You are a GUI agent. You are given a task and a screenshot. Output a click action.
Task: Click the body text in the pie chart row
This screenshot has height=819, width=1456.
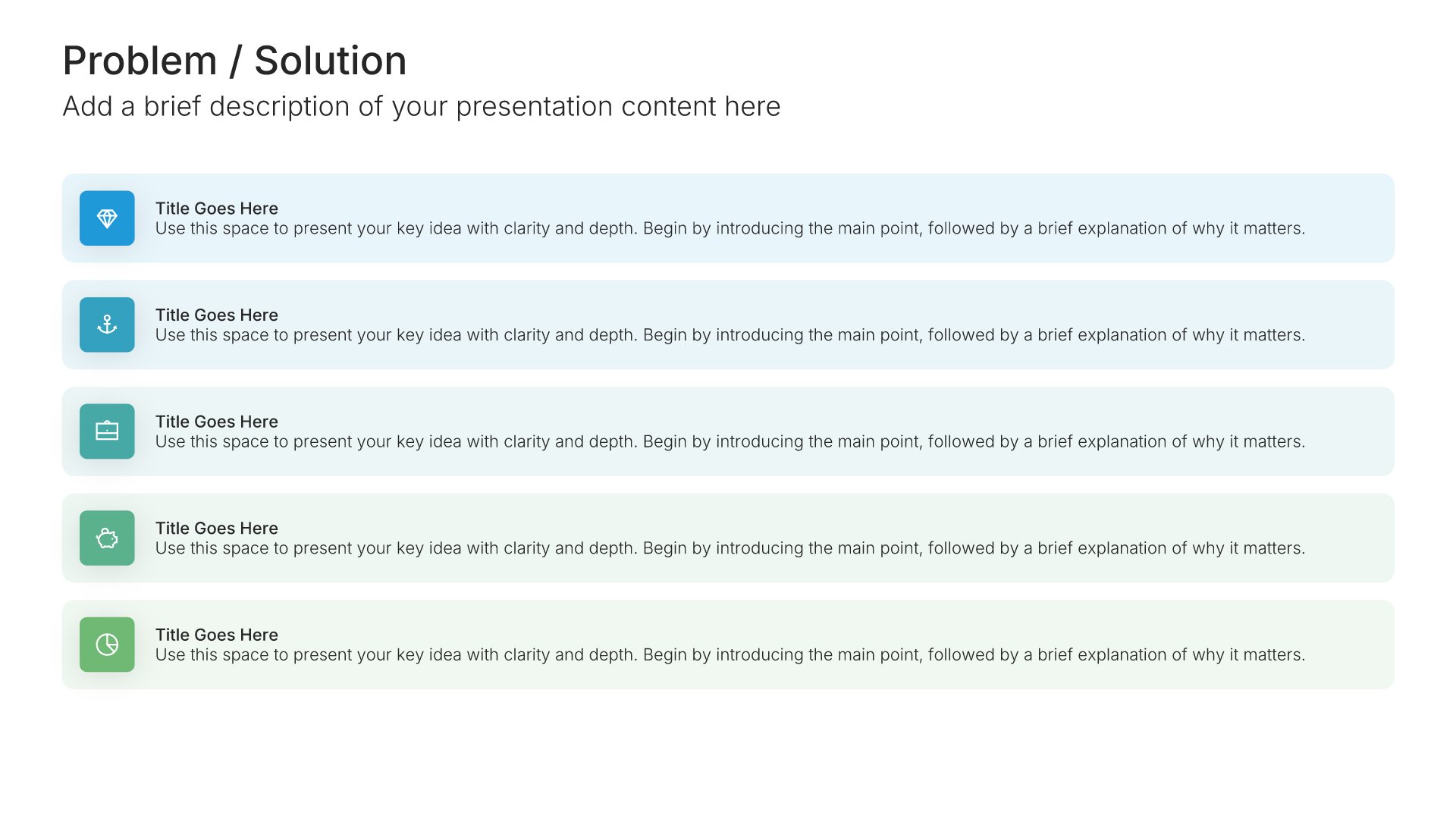pyautogui.click(x=730, y=655)
